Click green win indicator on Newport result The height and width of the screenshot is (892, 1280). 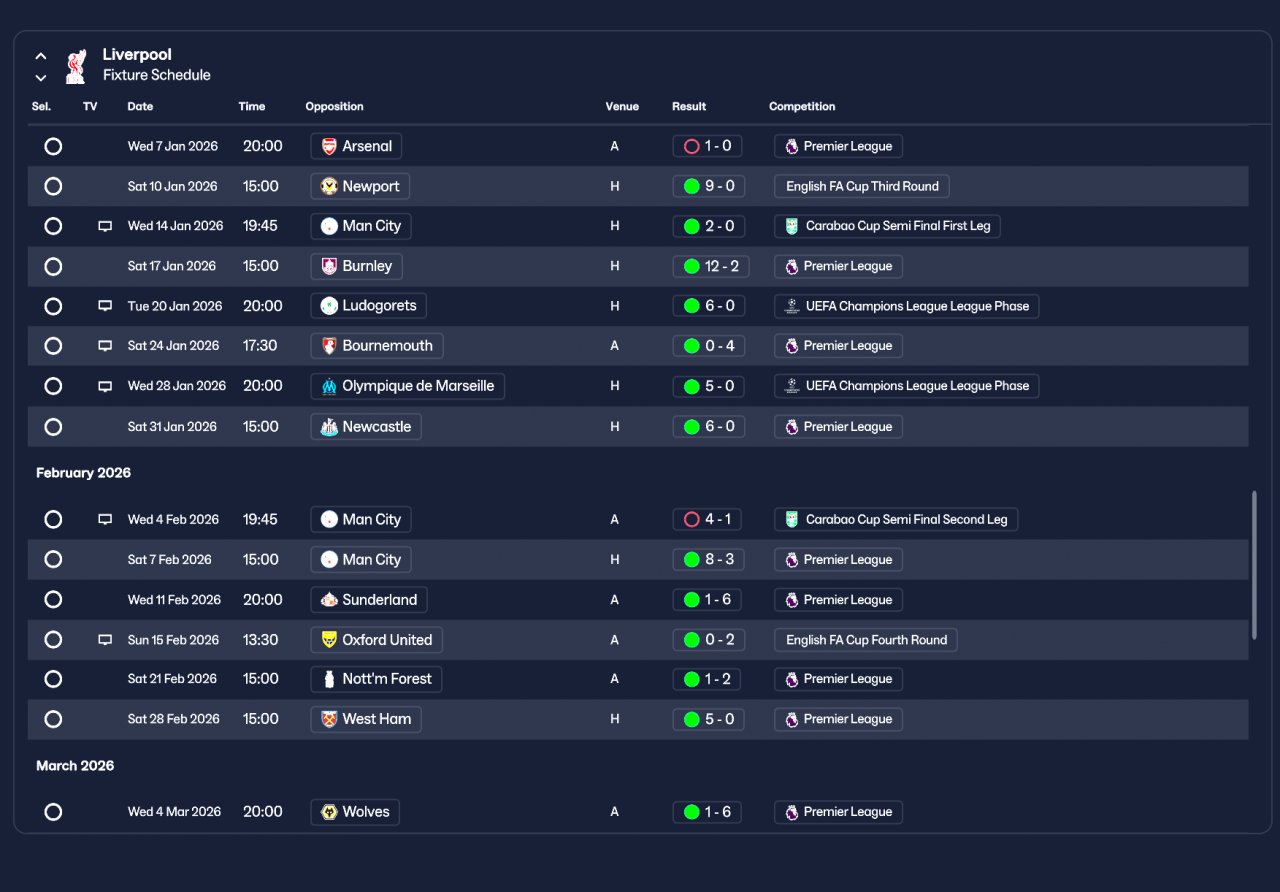click(x=691, y=186)
